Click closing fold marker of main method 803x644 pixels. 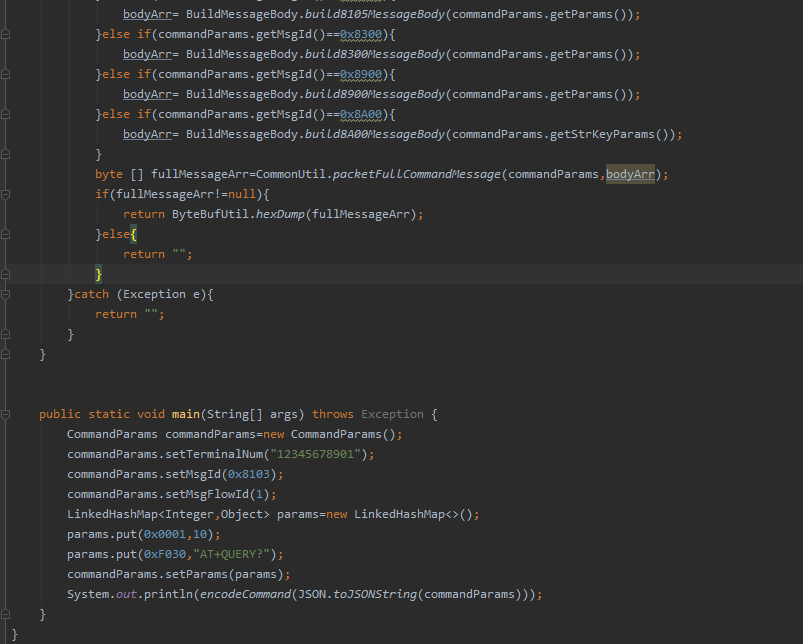(7, 614)
